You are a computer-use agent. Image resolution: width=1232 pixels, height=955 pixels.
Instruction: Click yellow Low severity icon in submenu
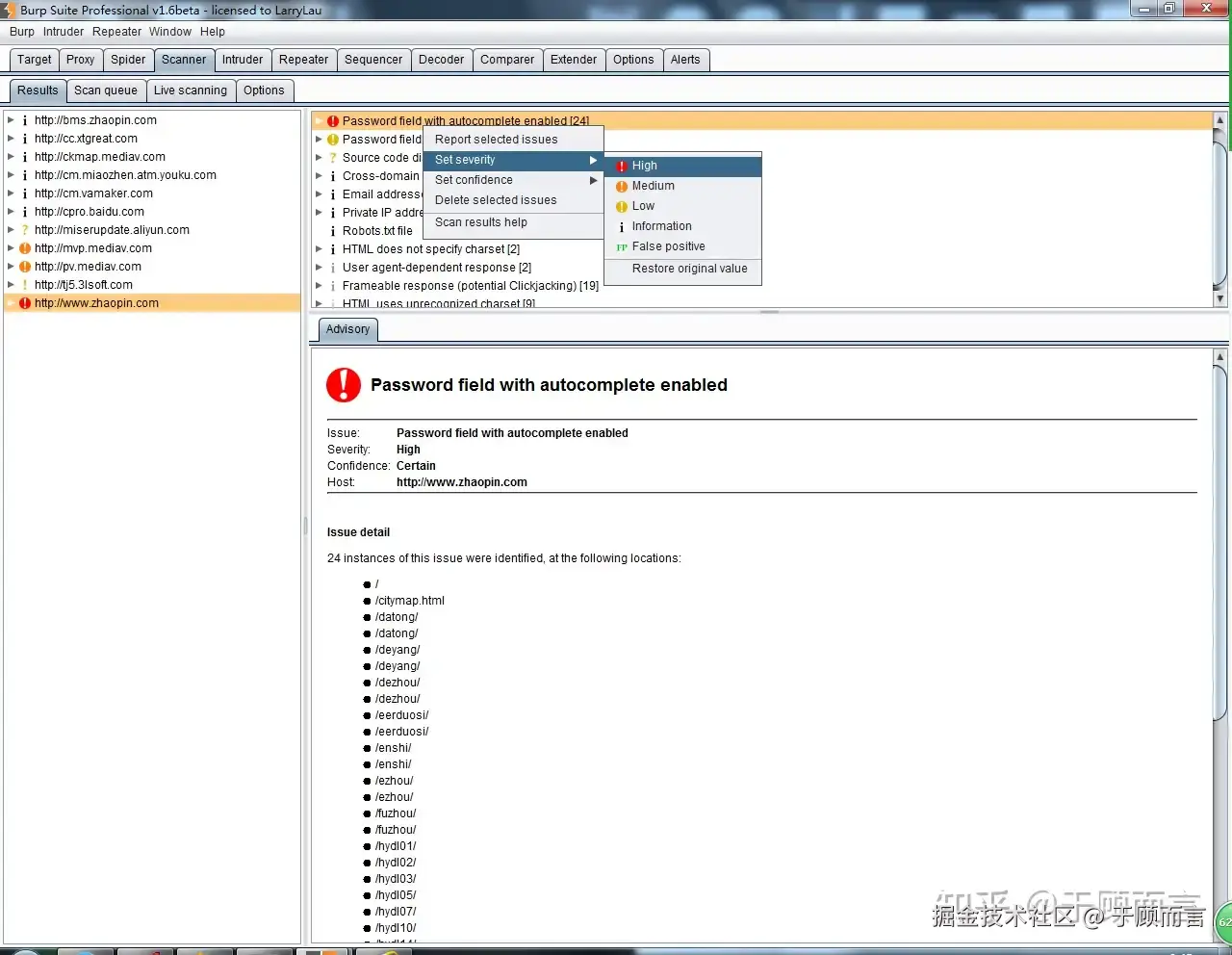622,207
